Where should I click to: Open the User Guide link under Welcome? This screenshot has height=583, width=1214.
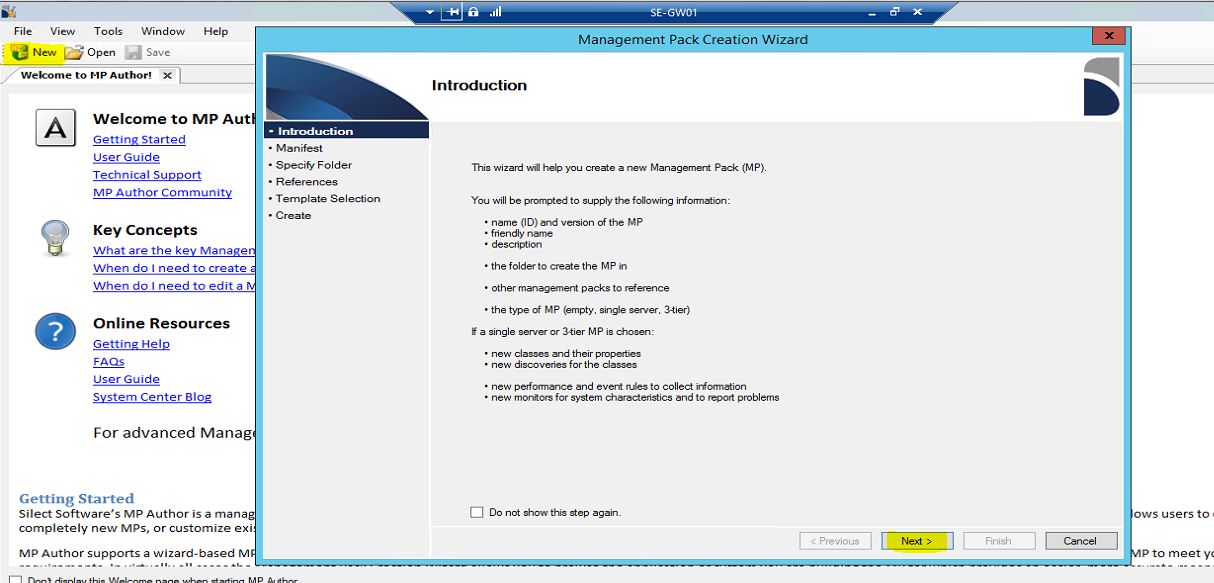126,157
